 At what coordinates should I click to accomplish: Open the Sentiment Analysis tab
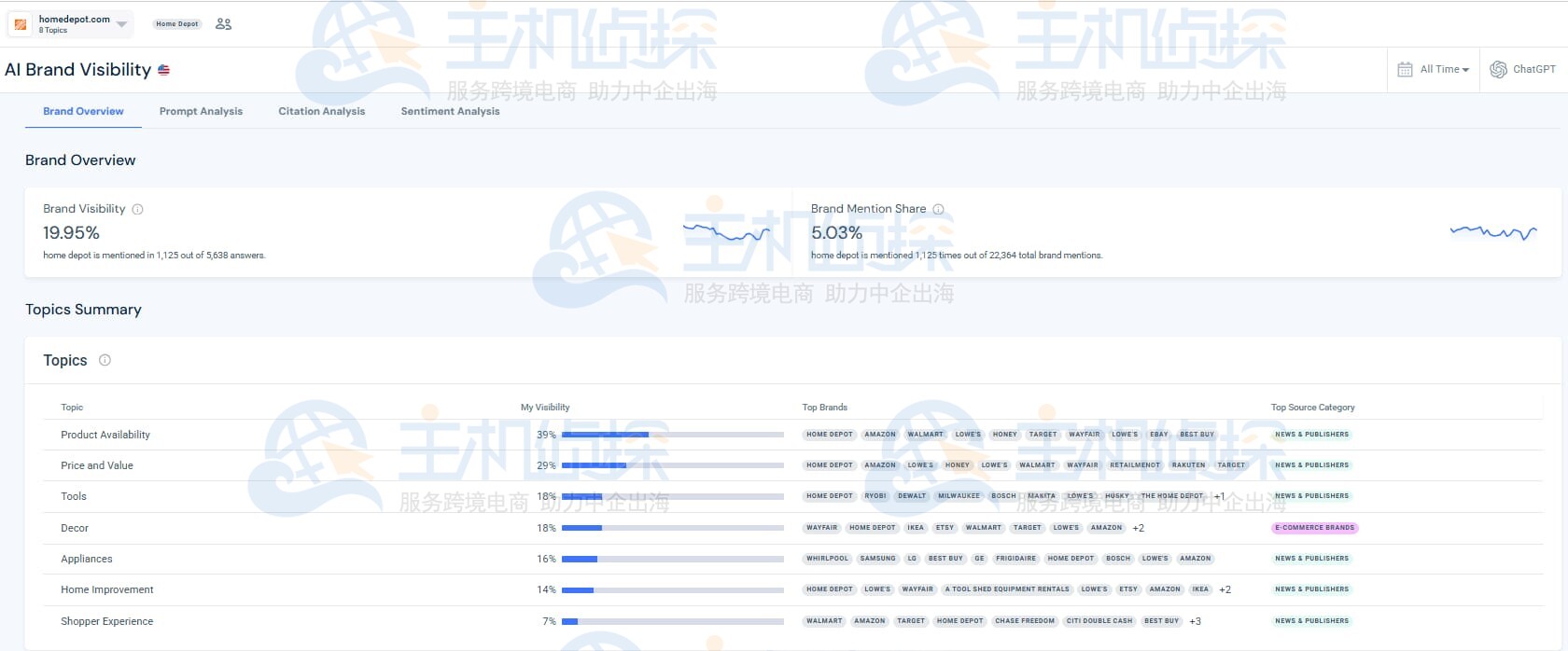(450, 111)
